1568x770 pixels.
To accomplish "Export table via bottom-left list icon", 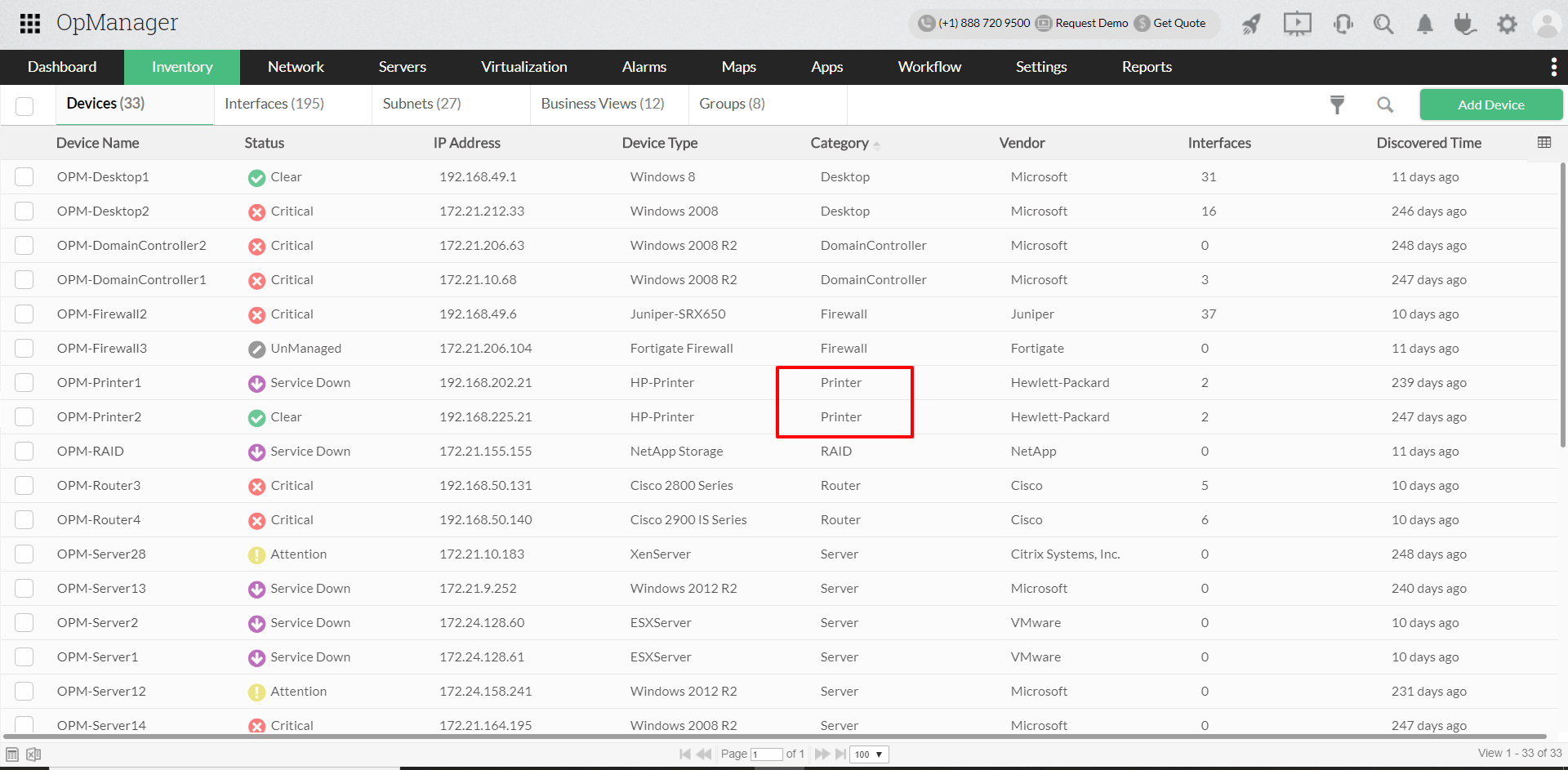I will point(12,754).
